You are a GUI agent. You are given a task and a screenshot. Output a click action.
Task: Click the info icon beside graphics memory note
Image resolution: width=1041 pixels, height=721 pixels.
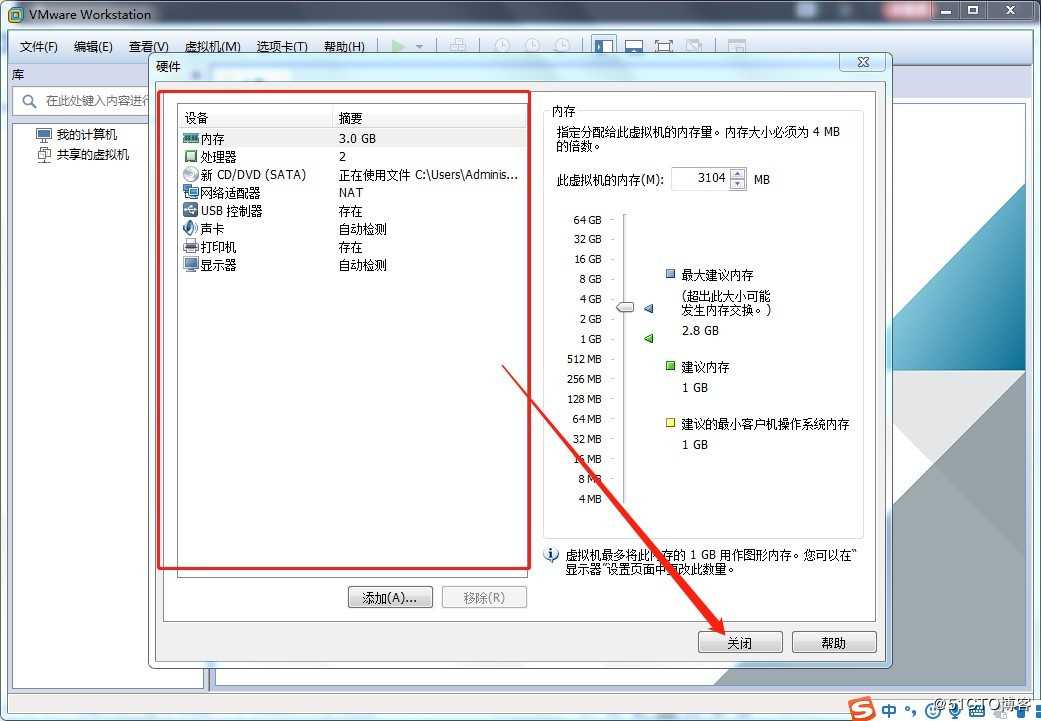(x=551, y=555)
